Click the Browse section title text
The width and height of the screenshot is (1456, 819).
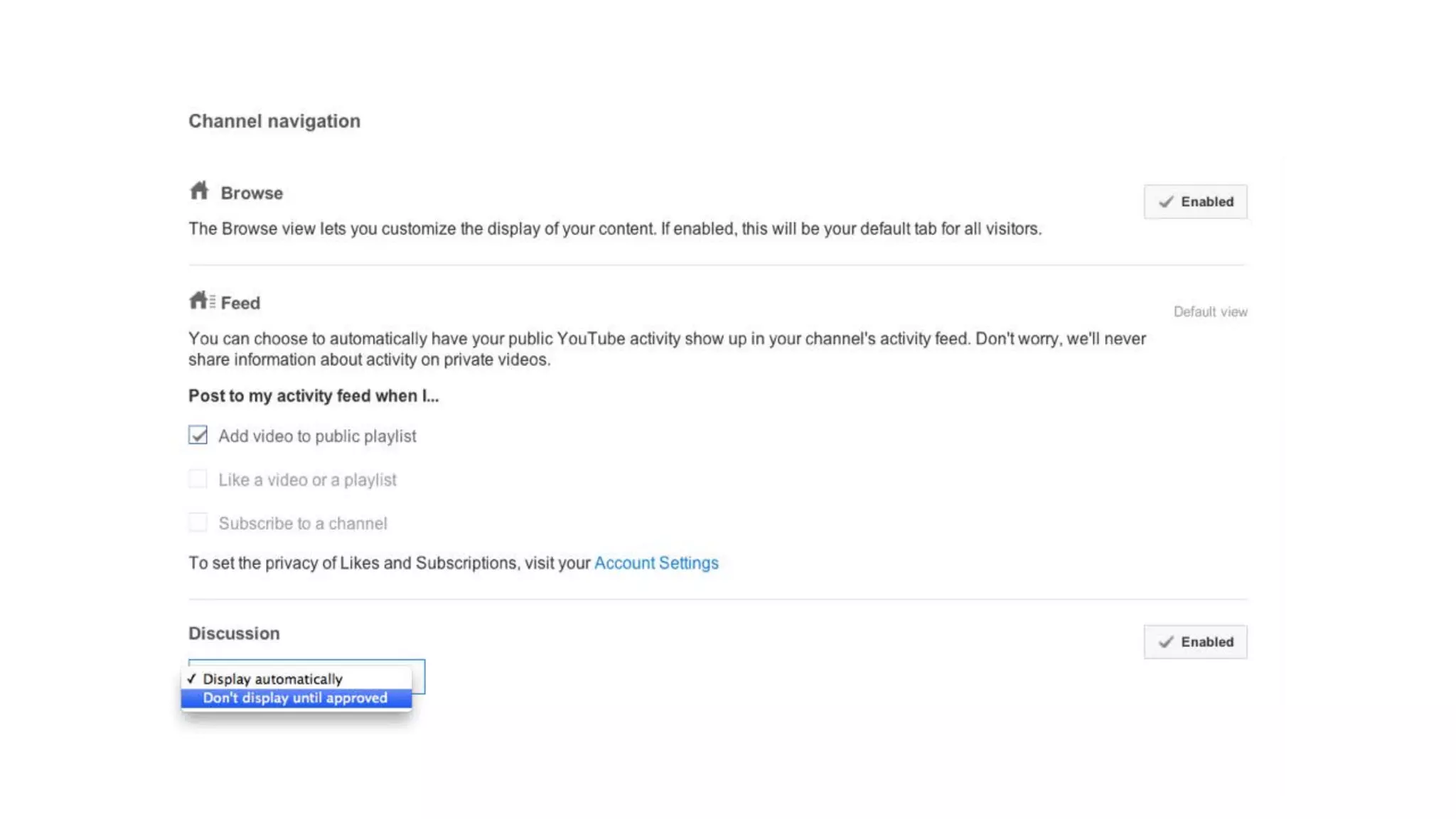pos(252,193)
